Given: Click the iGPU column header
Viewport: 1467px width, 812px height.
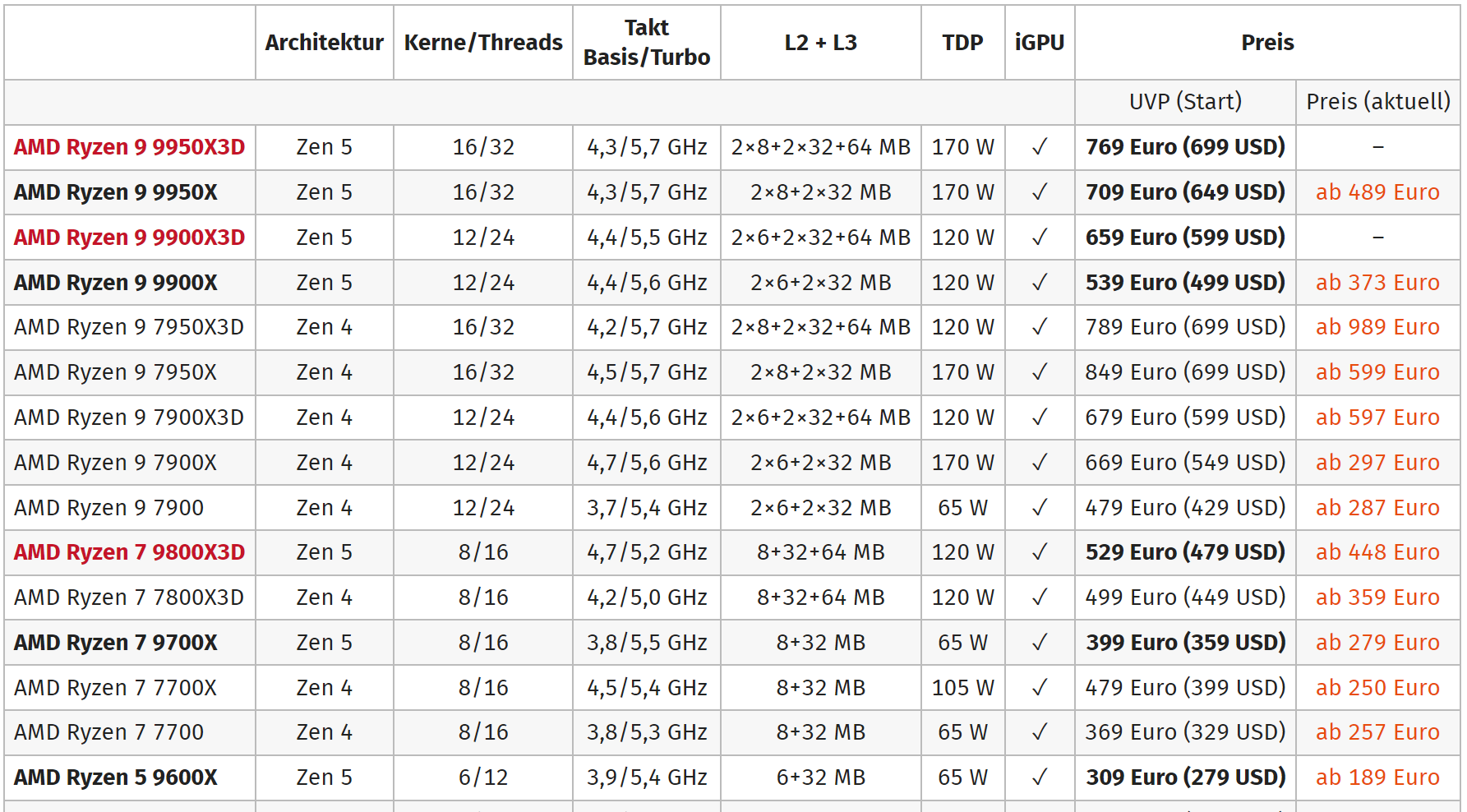Looking at the screenshot, I should pyautogui.click(x=1040, y=43).
